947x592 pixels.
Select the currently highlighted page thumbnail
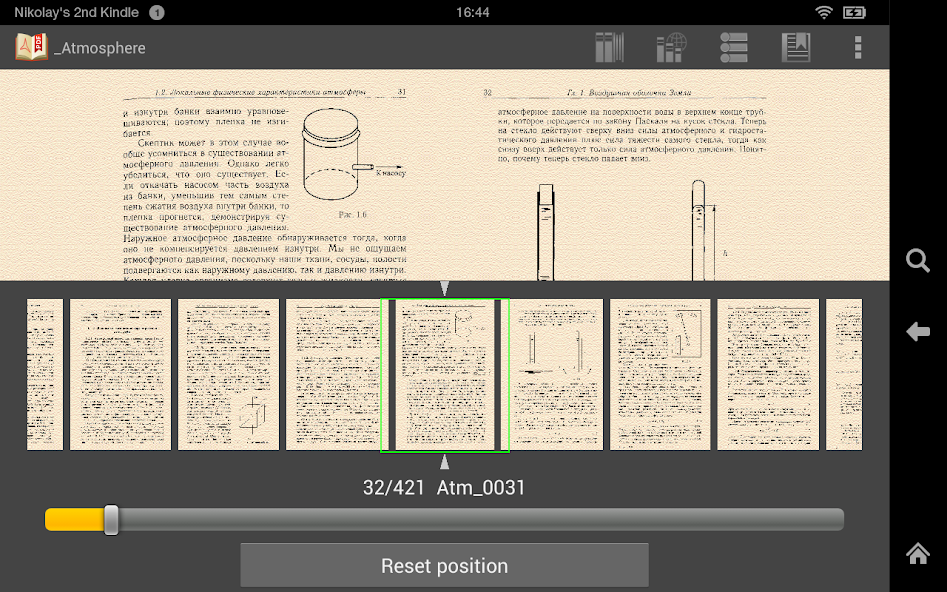tap(444, 375)
